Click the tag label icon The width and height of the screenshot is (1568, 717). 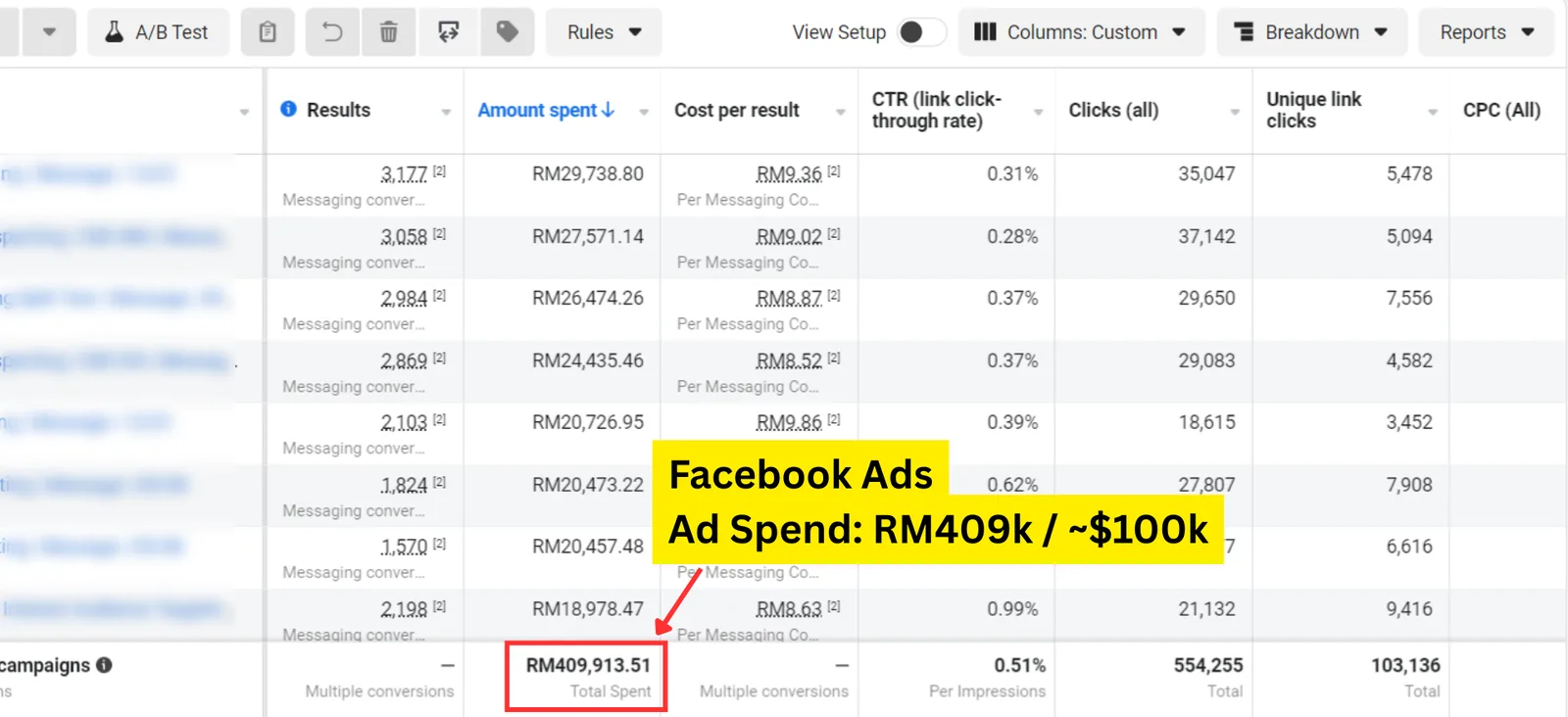point(508,32)
